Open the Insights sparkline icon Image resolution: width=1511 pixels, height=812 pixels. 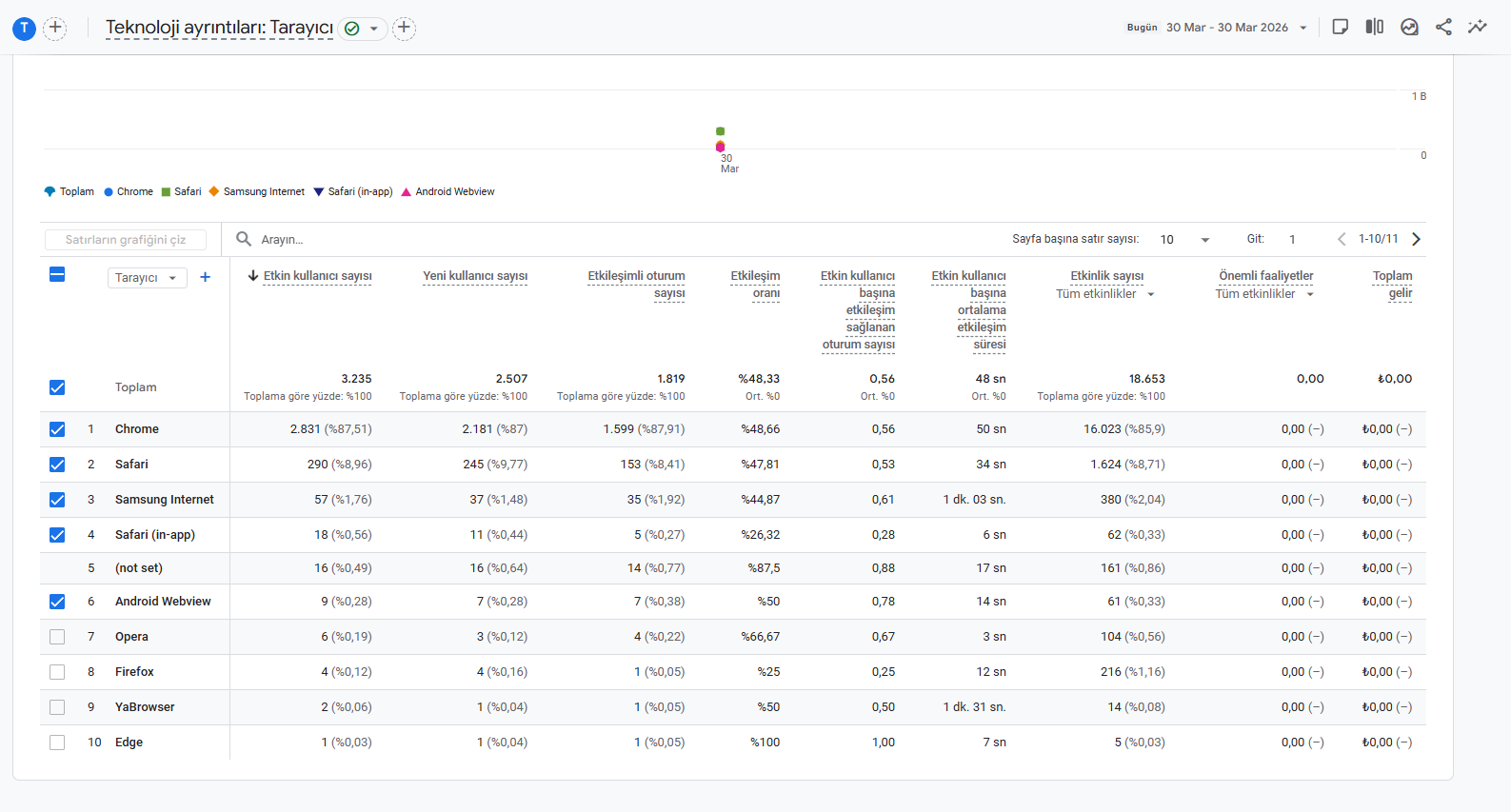[x=1478, y=27]
